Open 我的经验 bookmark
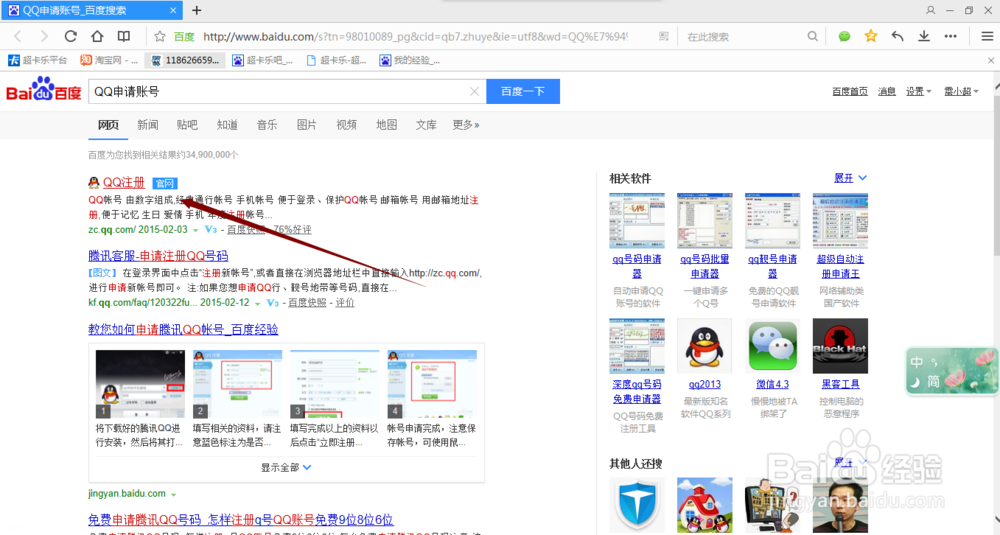1000x535 pixels. [x=410, y=60]
